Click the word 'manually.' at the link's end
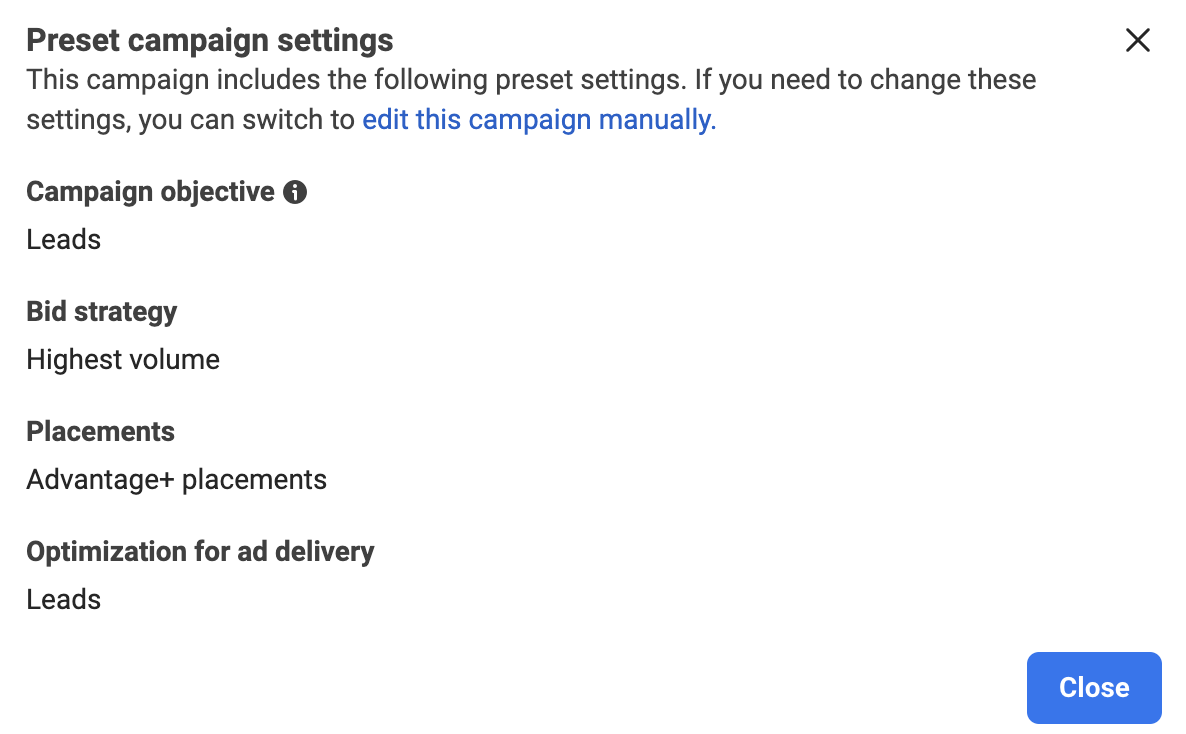Viewport: 1186px width, 734px height. click(x=657, y=120)
